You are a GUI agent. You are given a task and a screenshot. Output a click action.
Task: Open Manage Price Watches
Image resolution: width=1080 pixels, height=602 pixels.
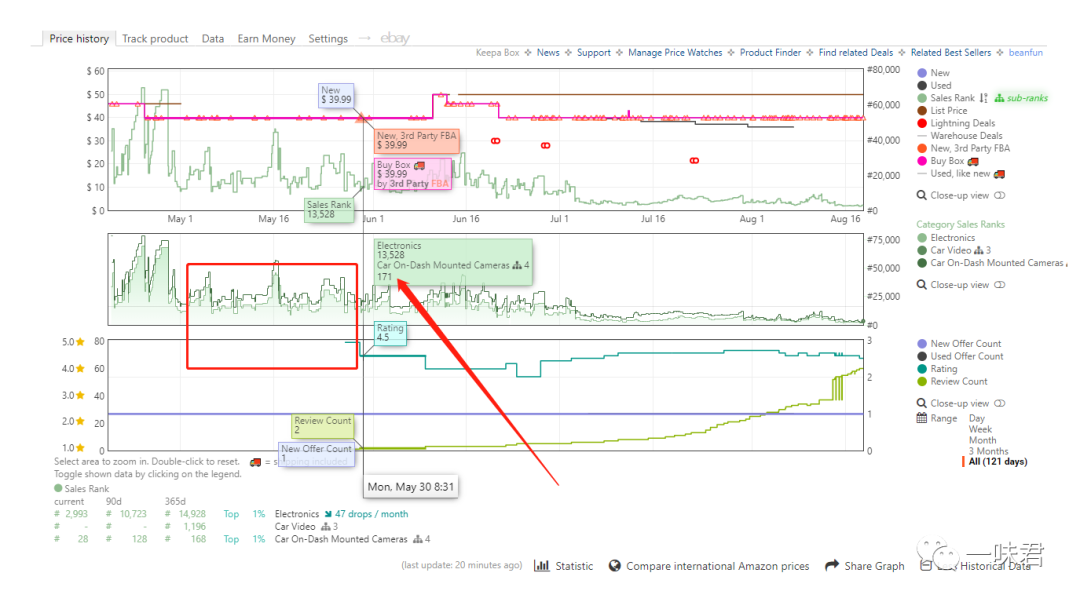pyautogui.click(x=675, y=52)
